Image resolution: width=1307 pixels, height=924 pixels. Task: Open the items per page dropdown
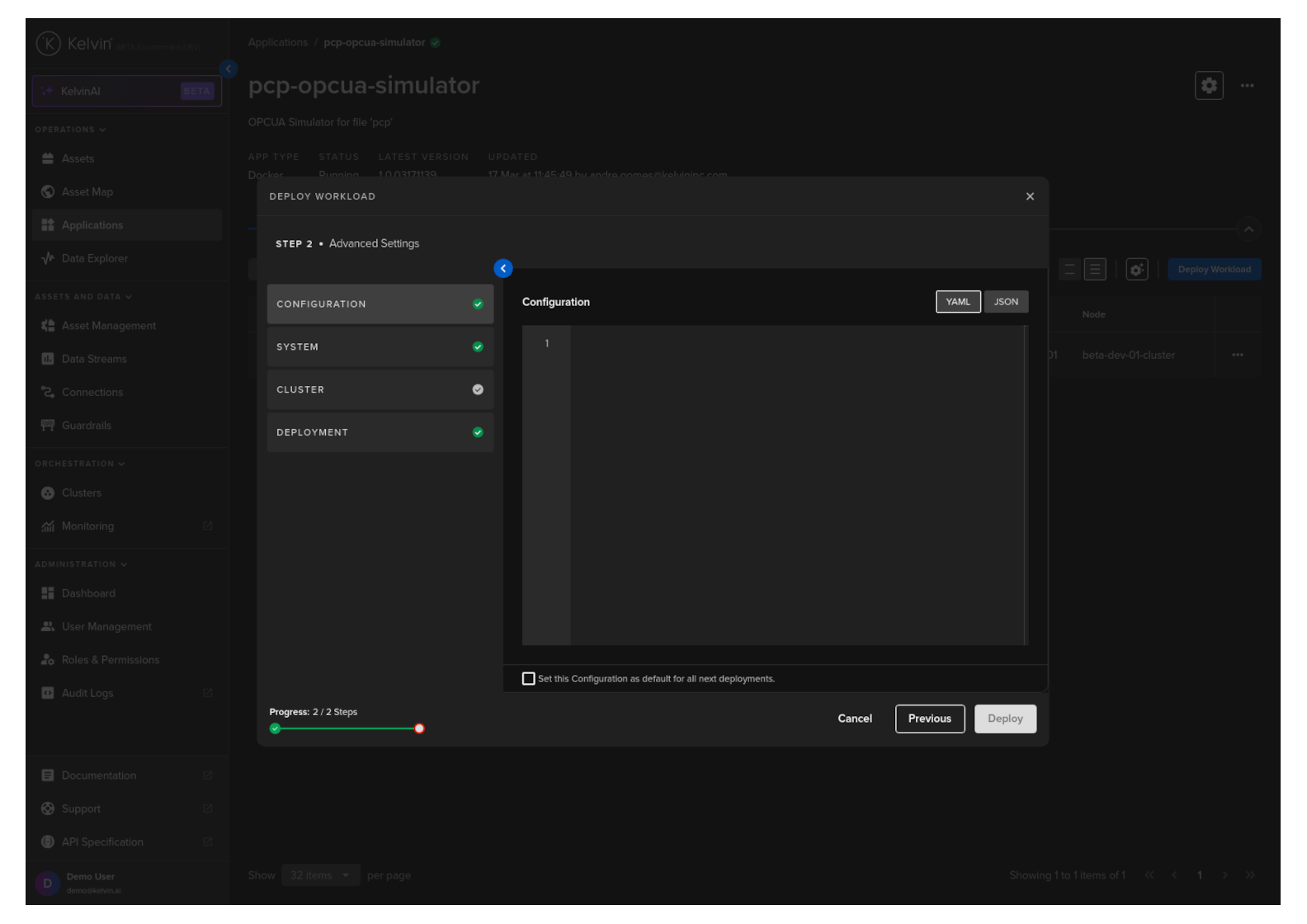320,875
